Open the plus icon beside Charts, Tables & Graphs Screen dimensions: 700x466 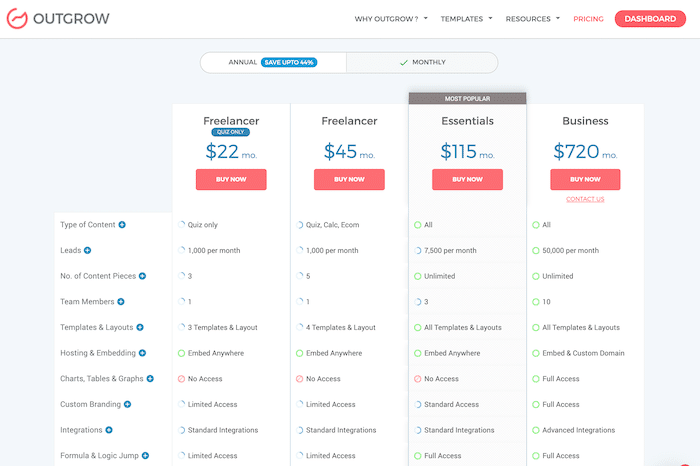(x=150, y=379)
